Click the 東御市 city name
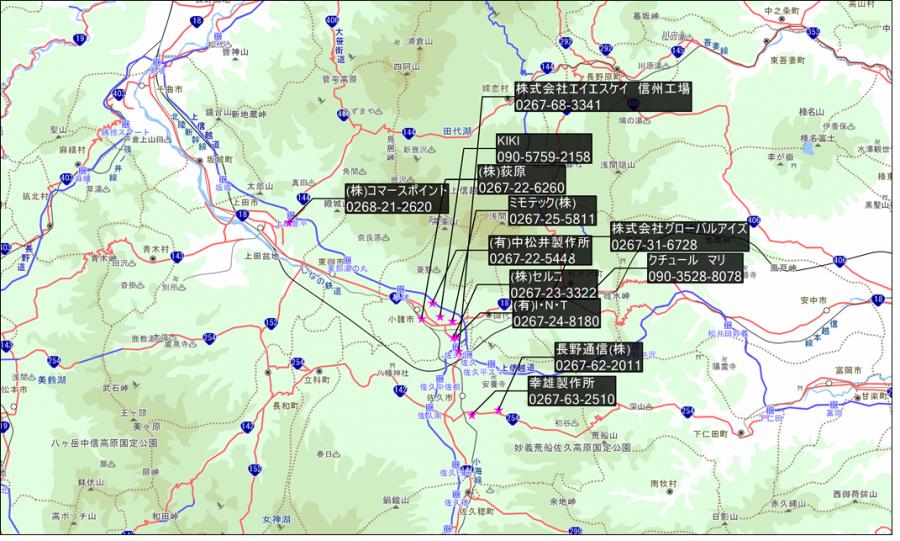Image resolution: width=900 pixels, height=541 pixels. [x=331, y=262]
